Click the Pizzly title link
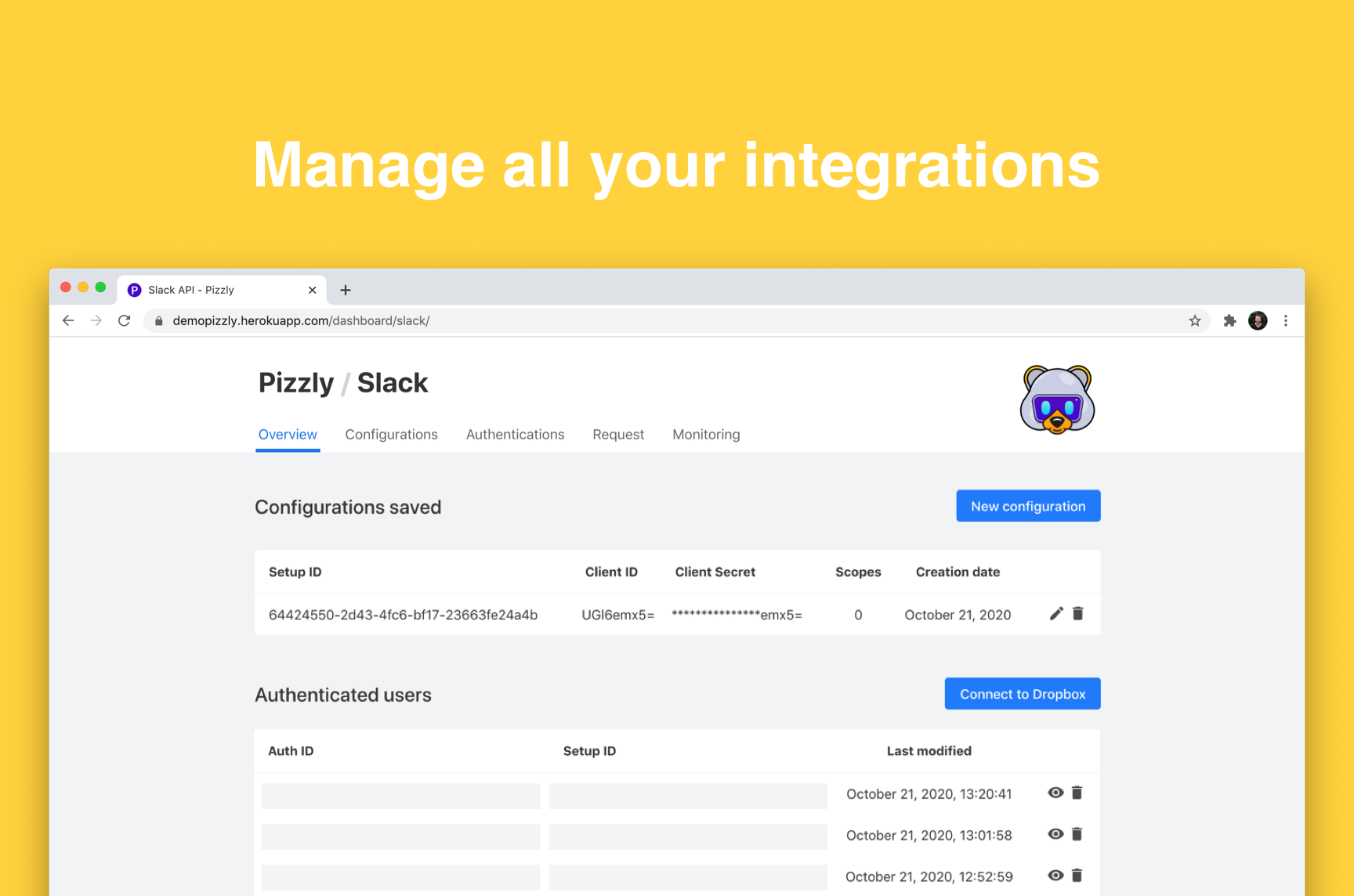The image size is (1354, 896). [x=296, y=383]
